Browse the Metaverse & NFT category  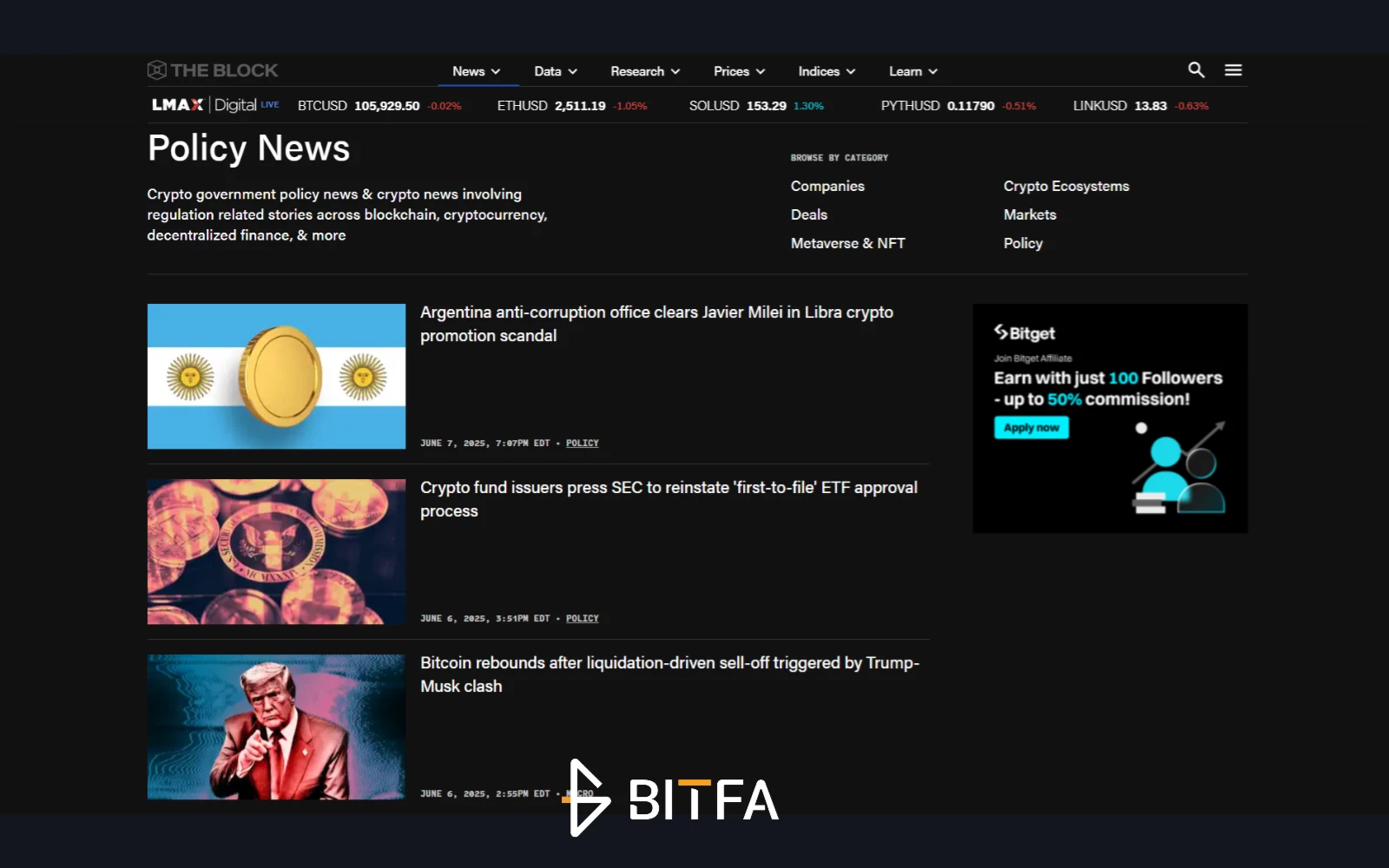coord(848,243)
